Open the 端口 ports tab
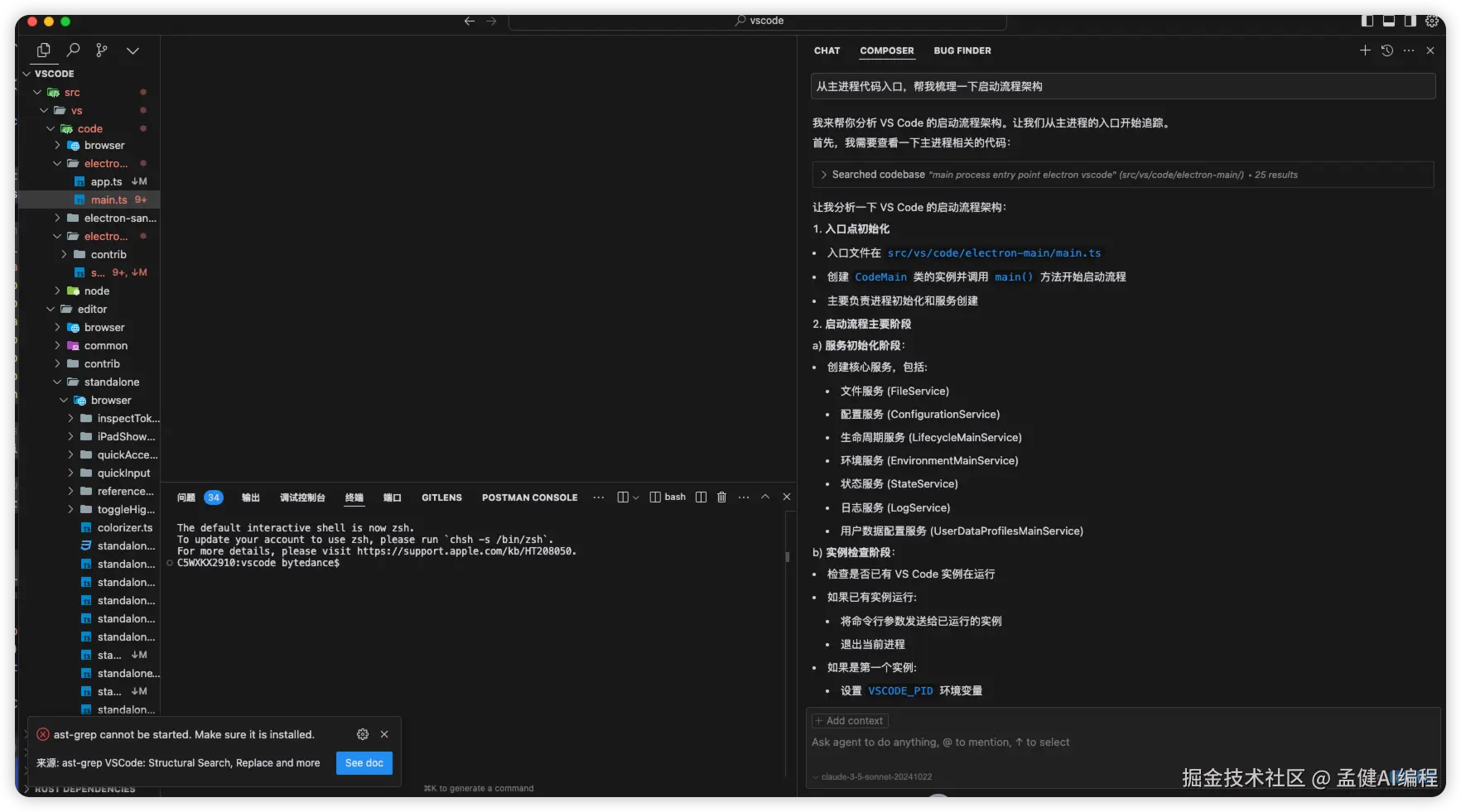Viewport: 1461px width, 812px height. (393, 497)
